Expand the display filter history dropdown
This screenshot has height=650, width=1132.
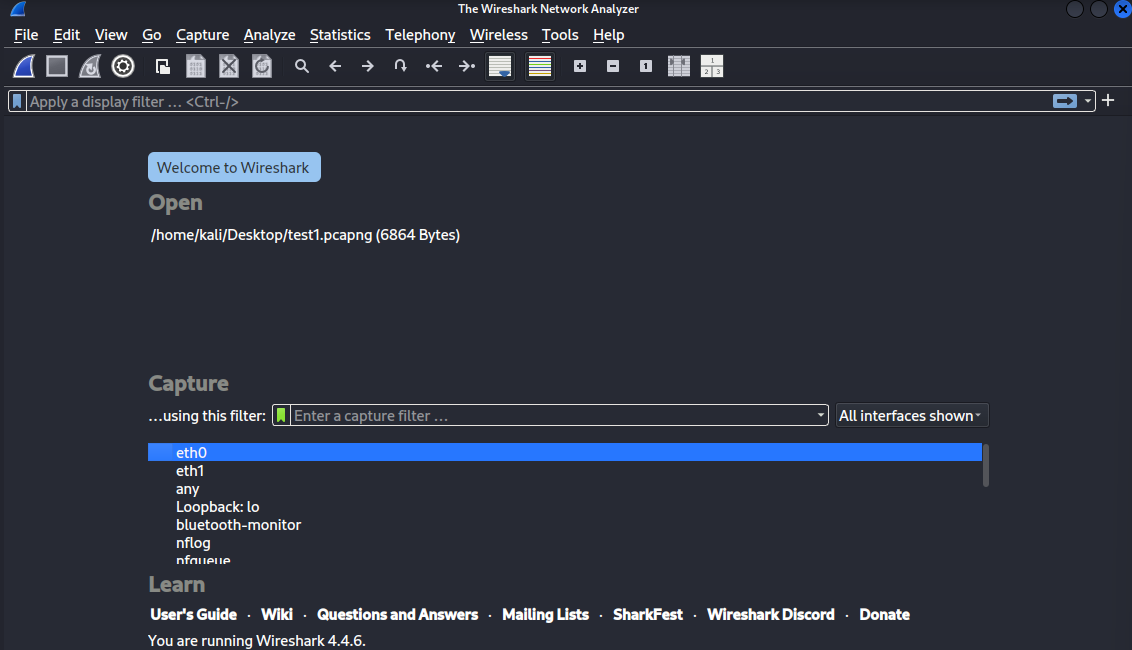pyautogui.click(x=1088, y=101)
